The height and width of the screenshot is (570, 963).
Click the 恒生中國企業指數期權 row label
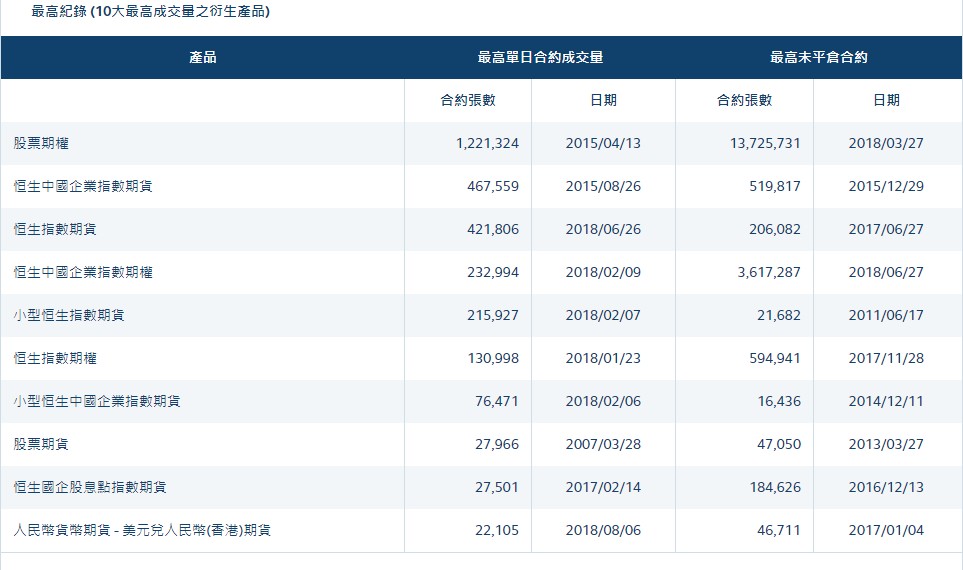point(83,272)
